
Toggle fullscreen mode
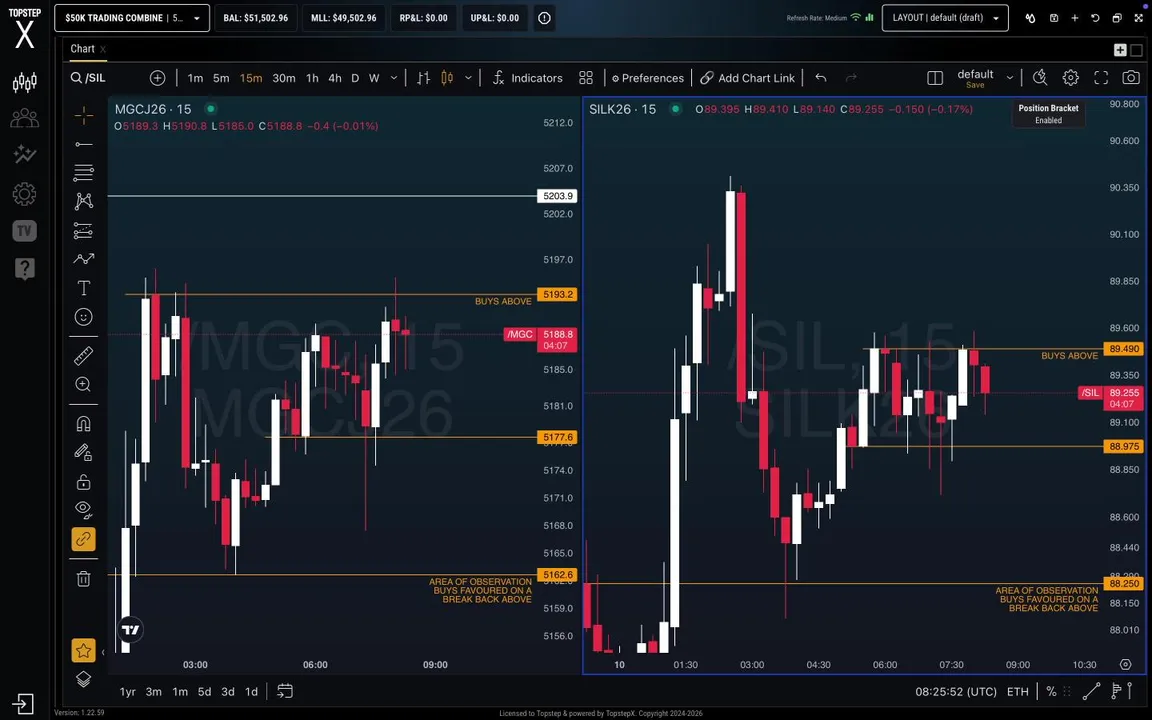click(1101, 78)
